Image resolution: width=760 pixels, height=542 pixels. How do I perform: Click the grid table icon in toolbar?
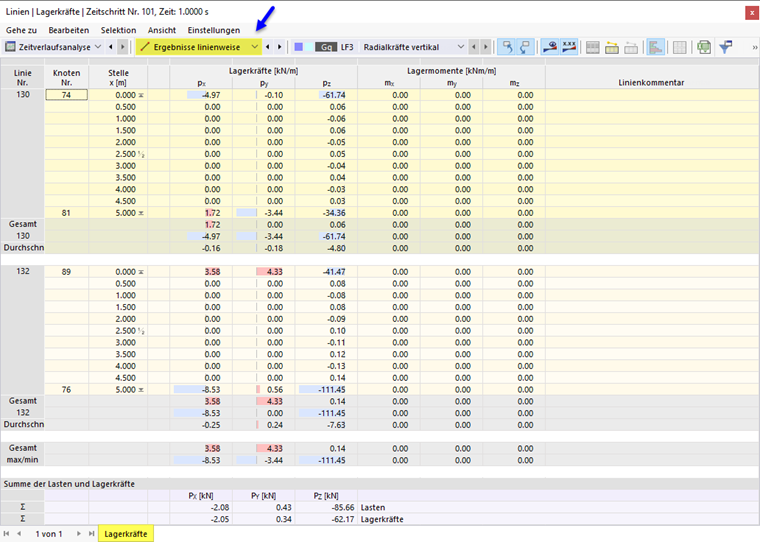point(680,47)
